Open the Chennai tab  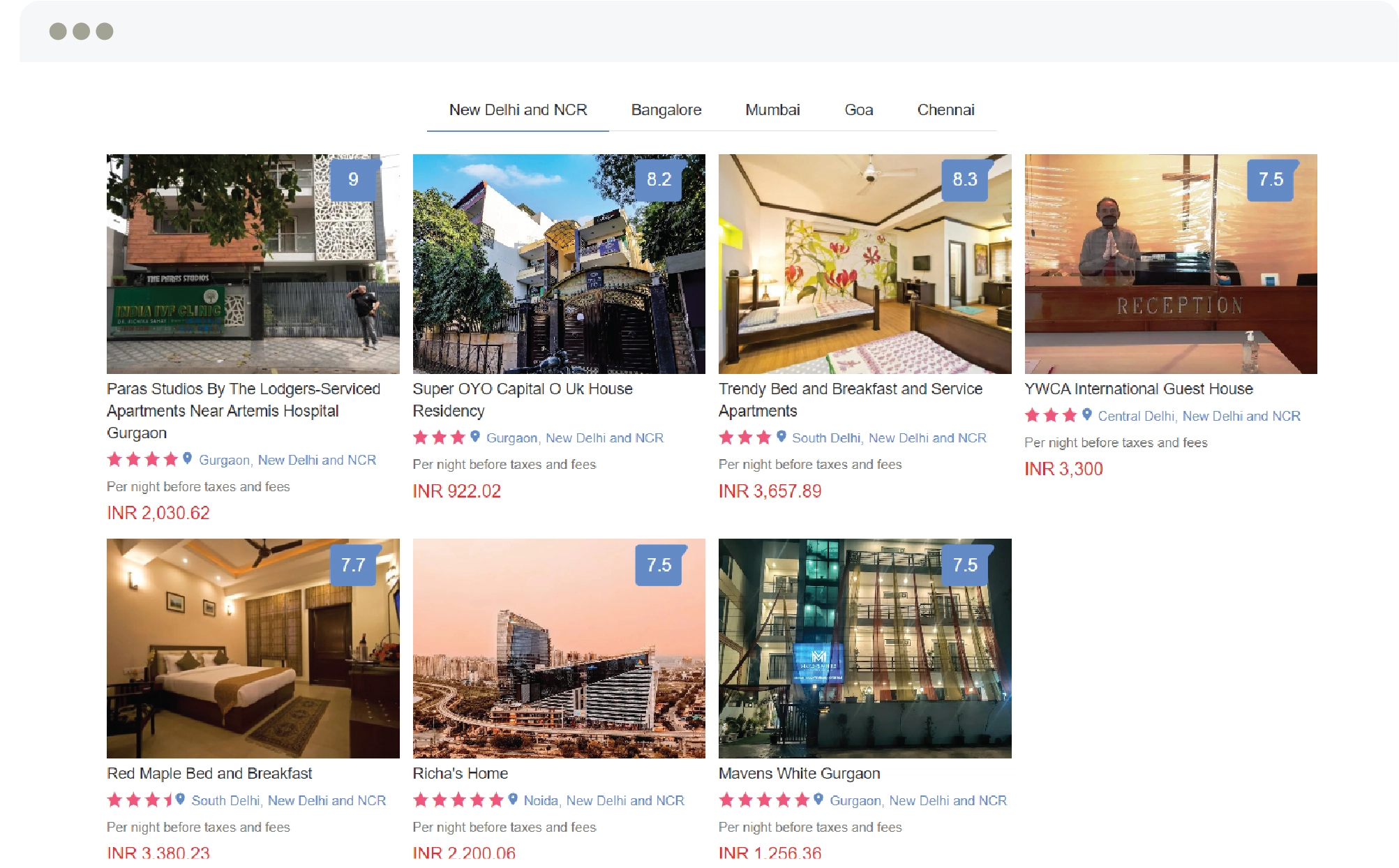pyautogui.click(x=945, y=110)
